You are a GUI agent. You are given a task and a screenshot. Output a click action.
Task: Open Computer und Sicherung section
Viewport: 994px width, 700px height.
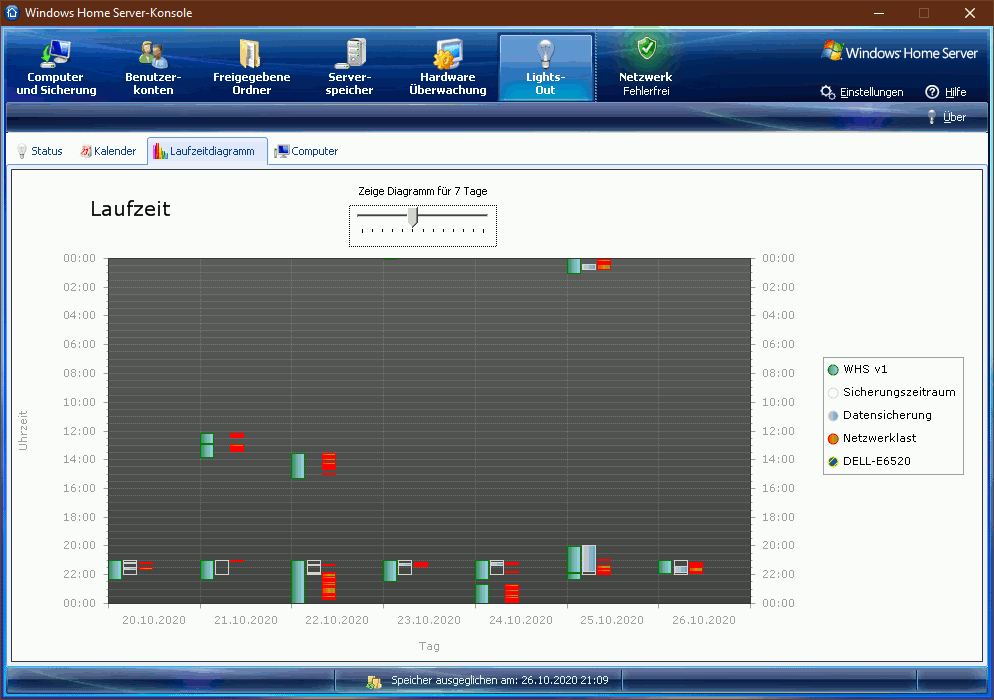pos(56,53)
